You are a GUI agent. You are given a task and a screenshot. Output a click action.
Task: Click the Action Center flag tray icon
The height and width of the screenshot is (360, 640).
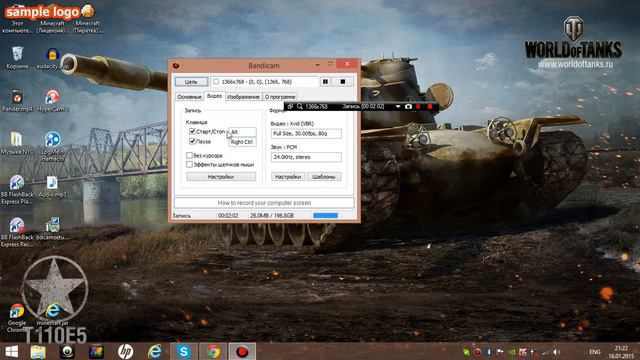coord(500,352)
